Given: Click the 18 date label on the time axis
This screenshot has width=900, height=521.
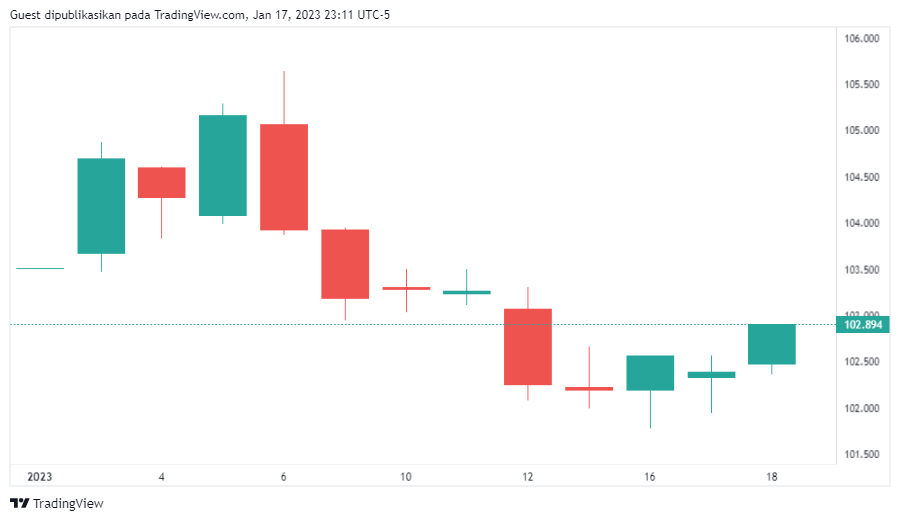Looking at the screenshot, I should click(772, 477).
